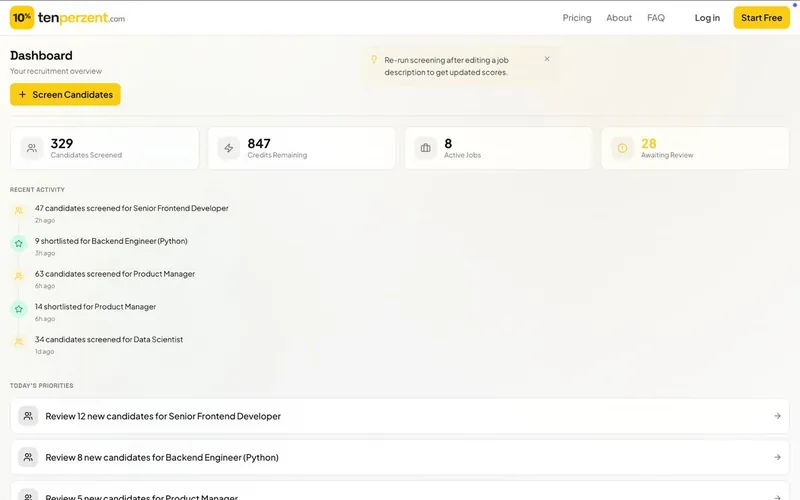
Task: Click the Active Jobs briefcase icon
Action: pos(426,148)
